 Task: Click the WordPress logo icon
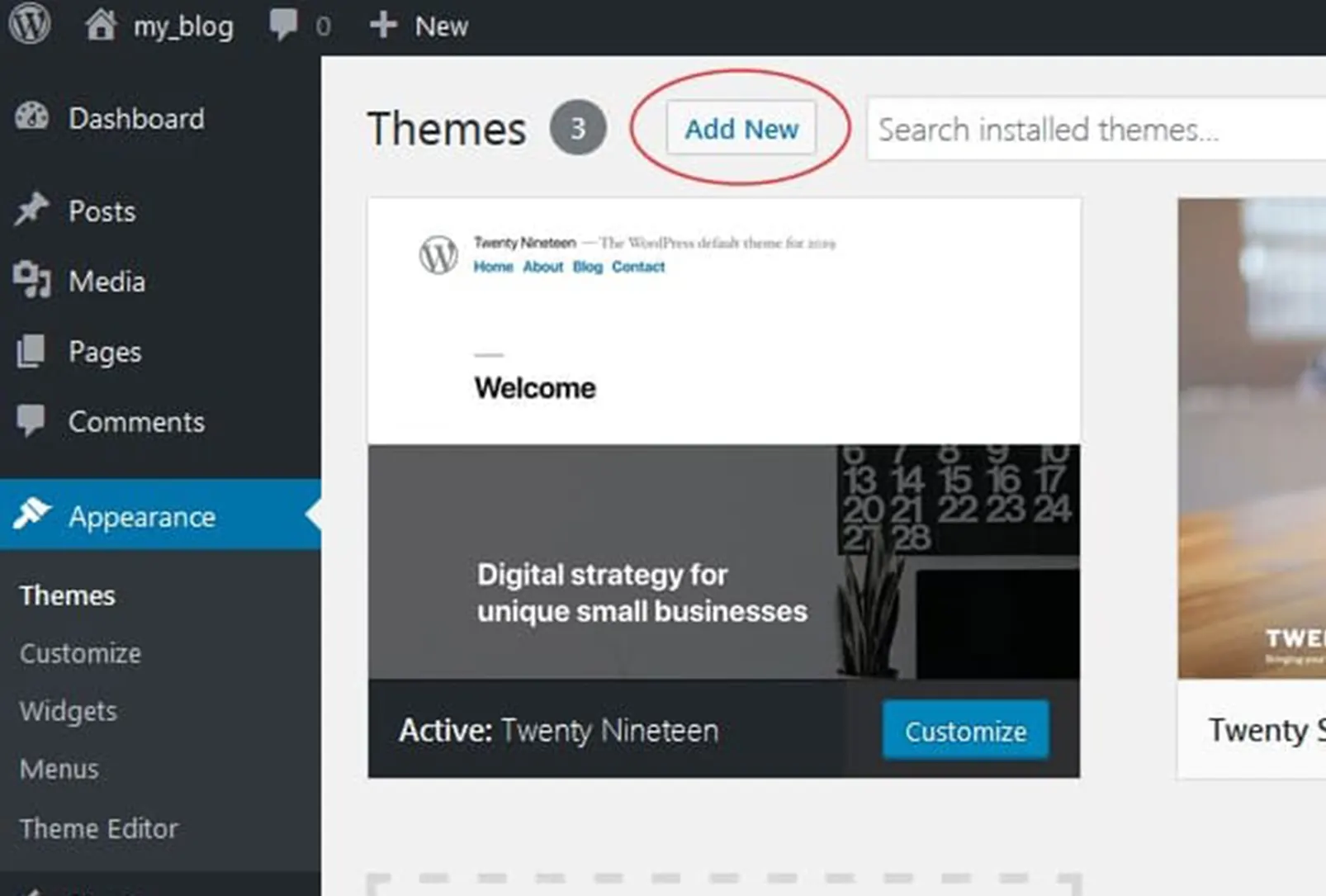click(30, 24)
